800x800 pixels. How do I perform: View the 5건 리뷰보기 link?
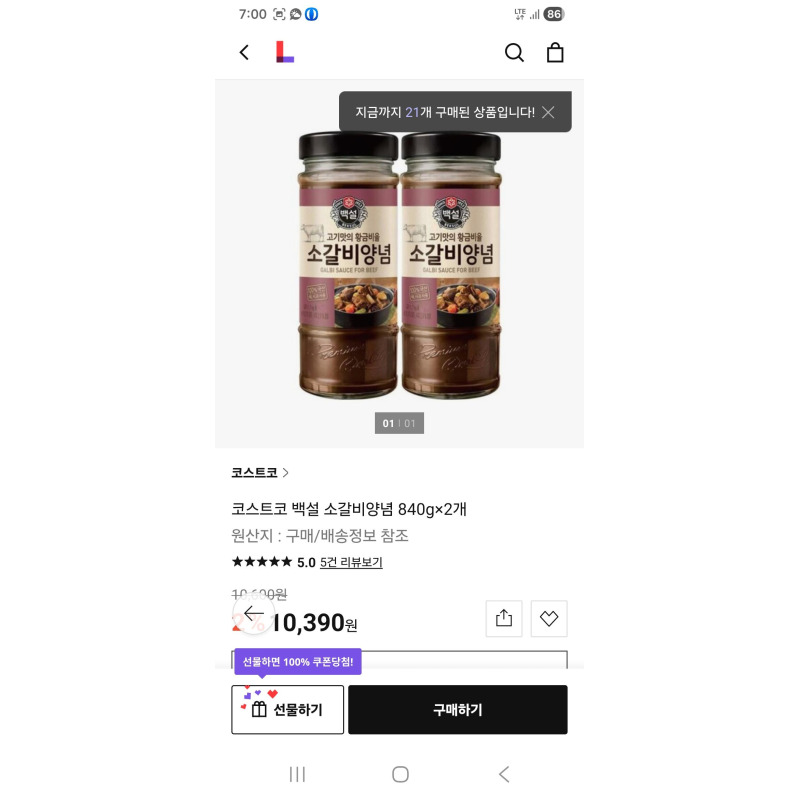(x=351, y=562)
